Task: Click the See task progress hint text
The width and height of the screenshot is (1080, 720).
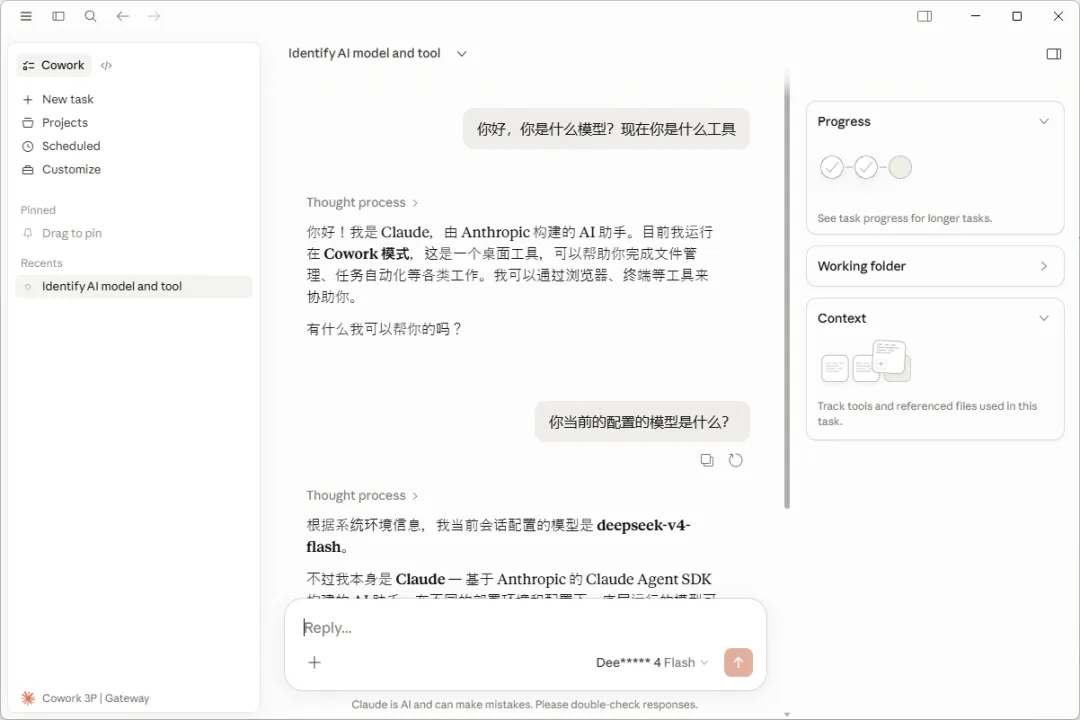Action: [904, 218]
